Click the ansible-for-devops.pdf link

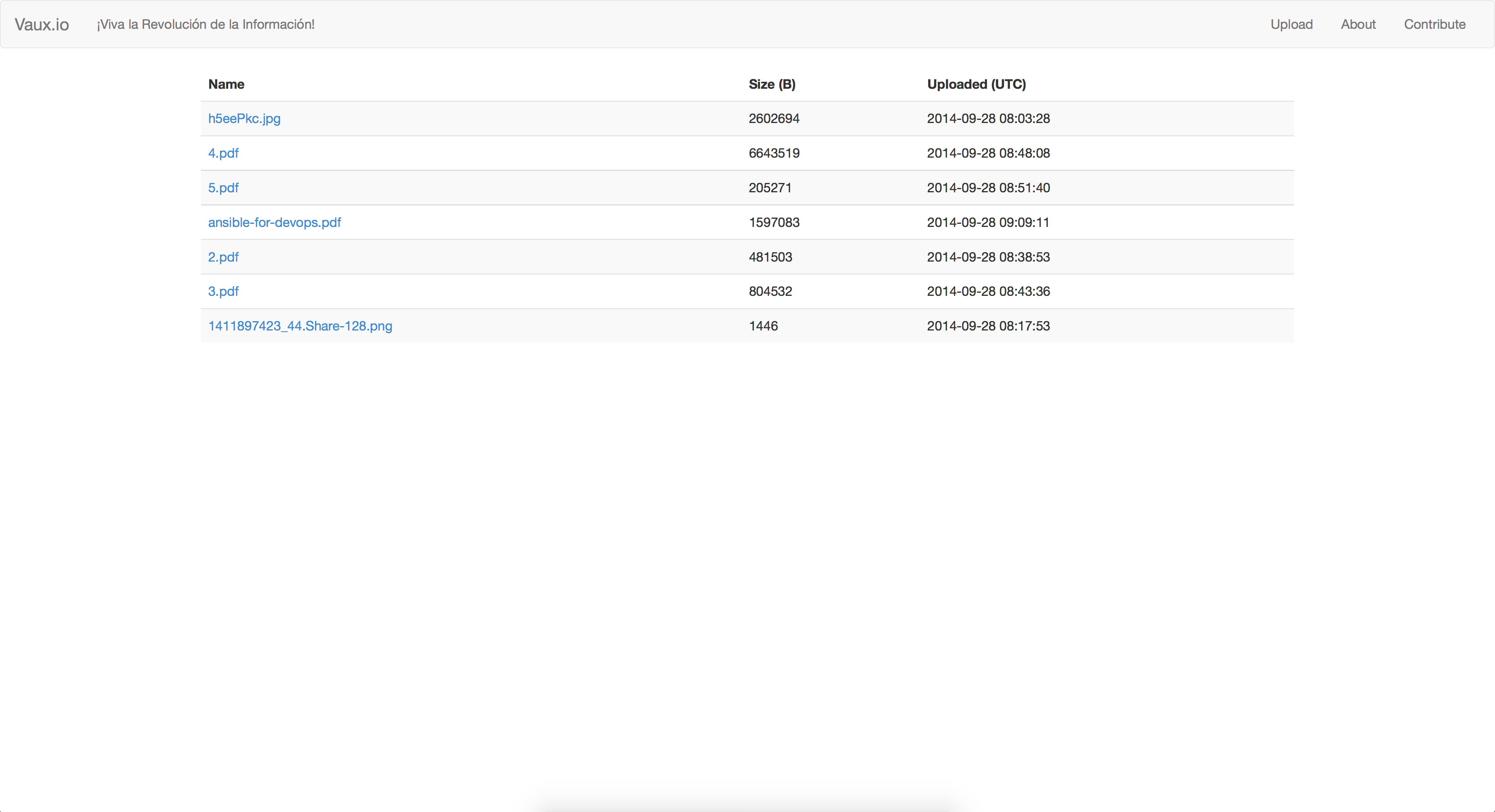click(274, 222)
